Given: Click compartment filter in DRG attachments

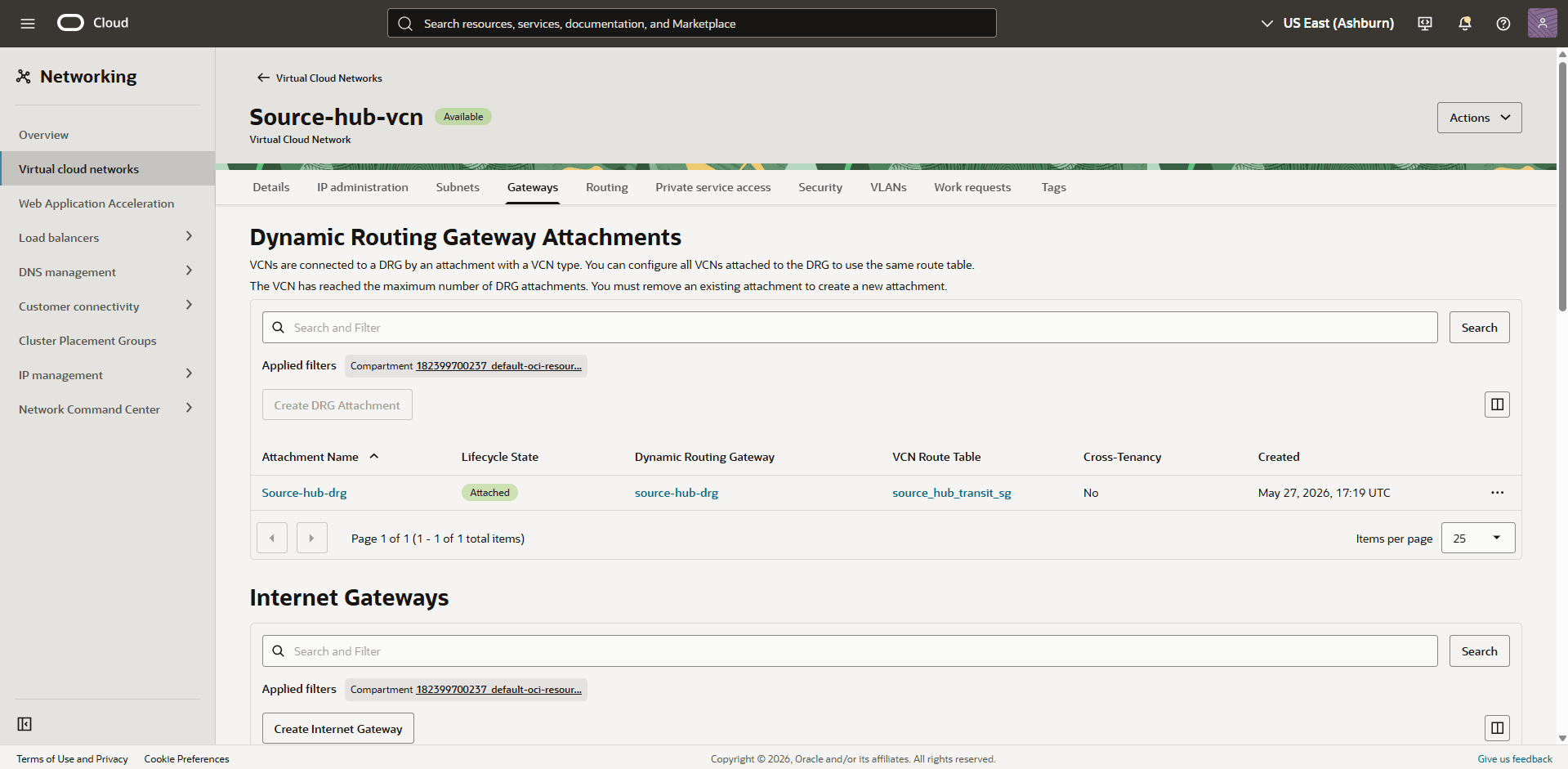Looking at the screenshot, I should (466, 366).
